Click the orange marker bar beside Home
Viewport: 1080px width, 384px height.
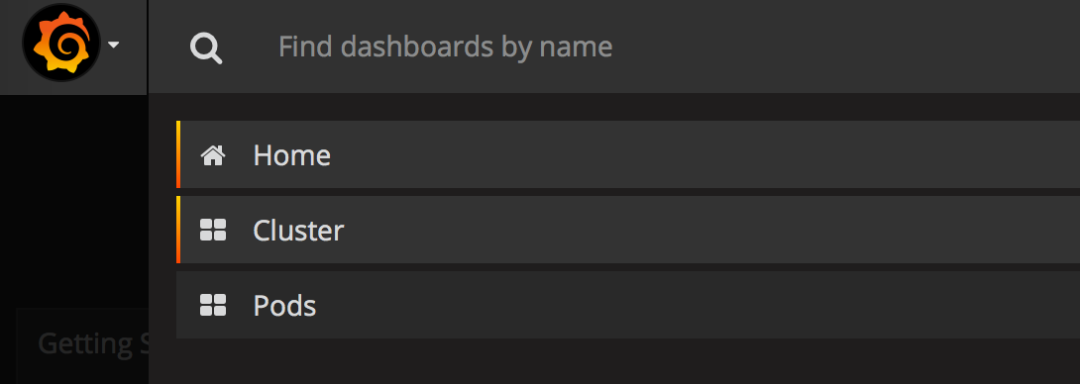pyautogui.click(x=178, y=155)
